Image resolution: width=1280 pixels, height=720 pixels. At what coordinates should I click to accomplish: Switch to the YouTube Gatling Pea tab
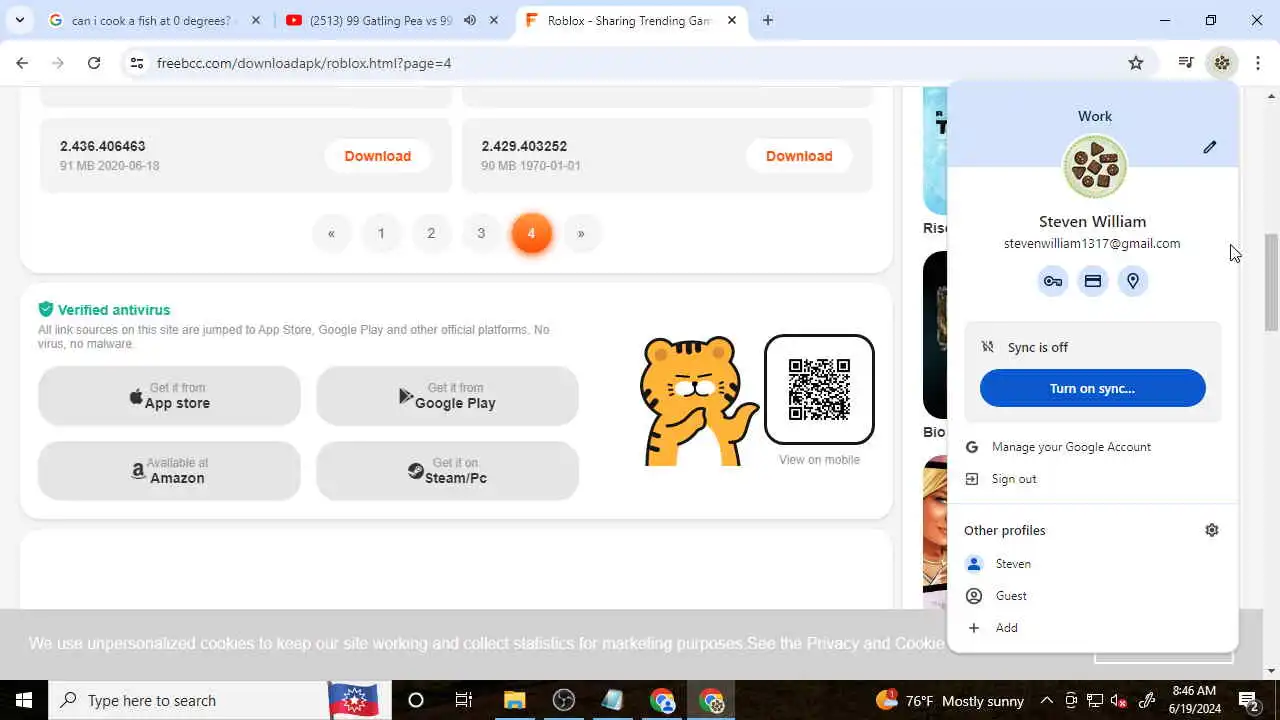point(392,20)
